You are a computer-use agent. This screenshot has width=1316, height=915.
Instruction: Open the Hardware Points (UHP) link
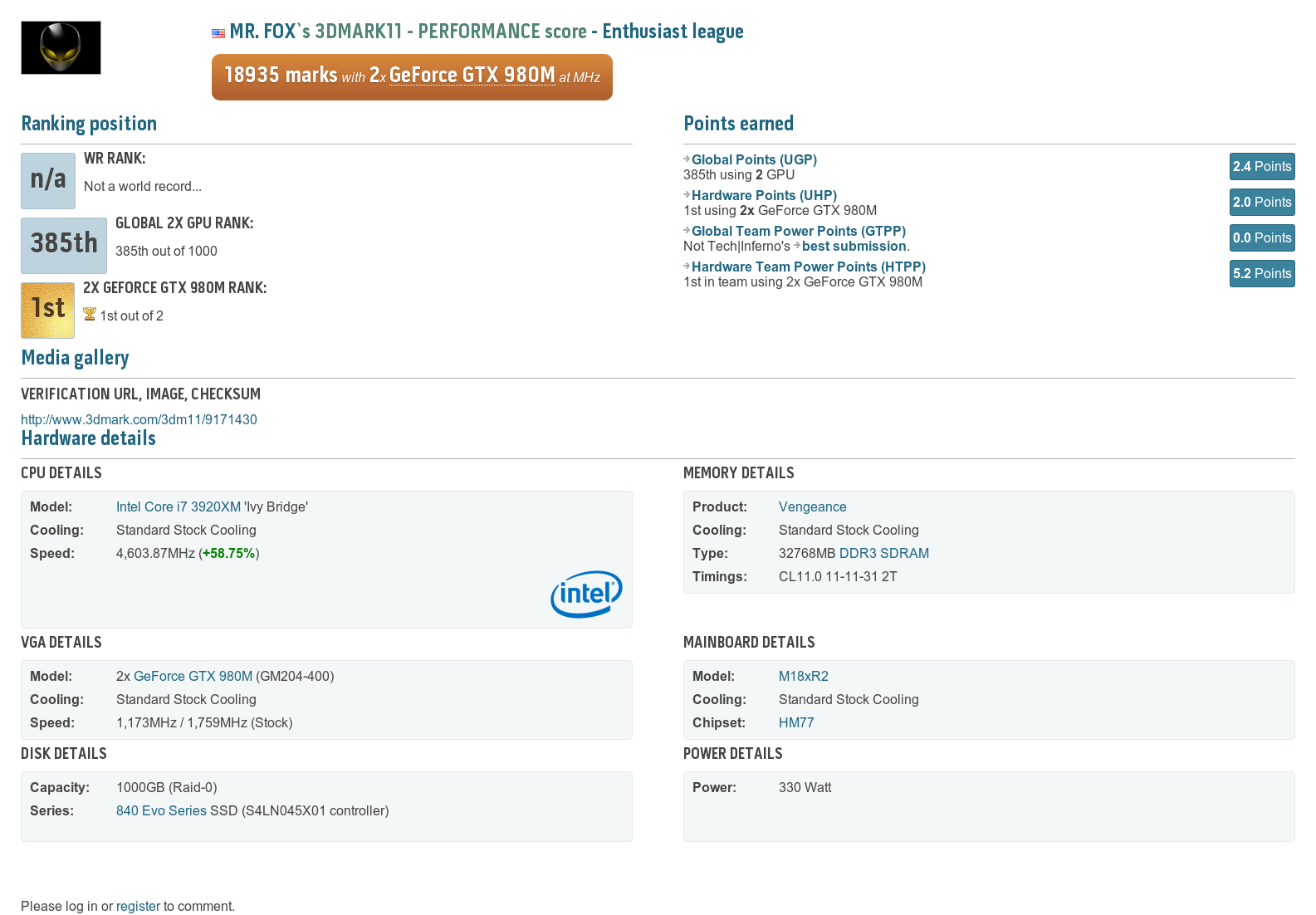(764, 195)
